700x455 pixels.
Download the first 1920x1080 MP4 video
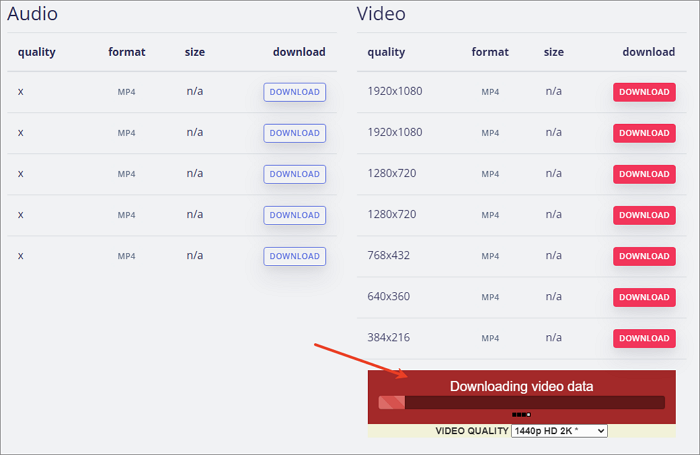point(644,92)
